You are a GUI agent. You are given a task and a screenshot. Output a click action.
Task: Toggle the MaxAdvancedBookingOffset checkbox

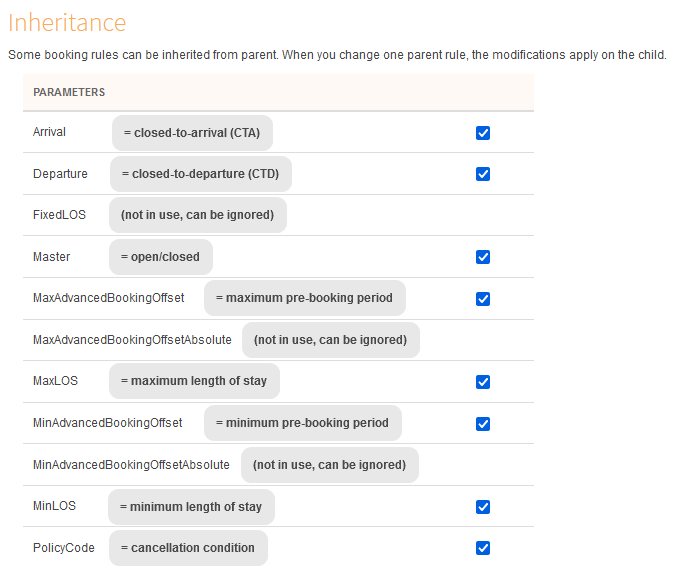(x=483, y=299)
